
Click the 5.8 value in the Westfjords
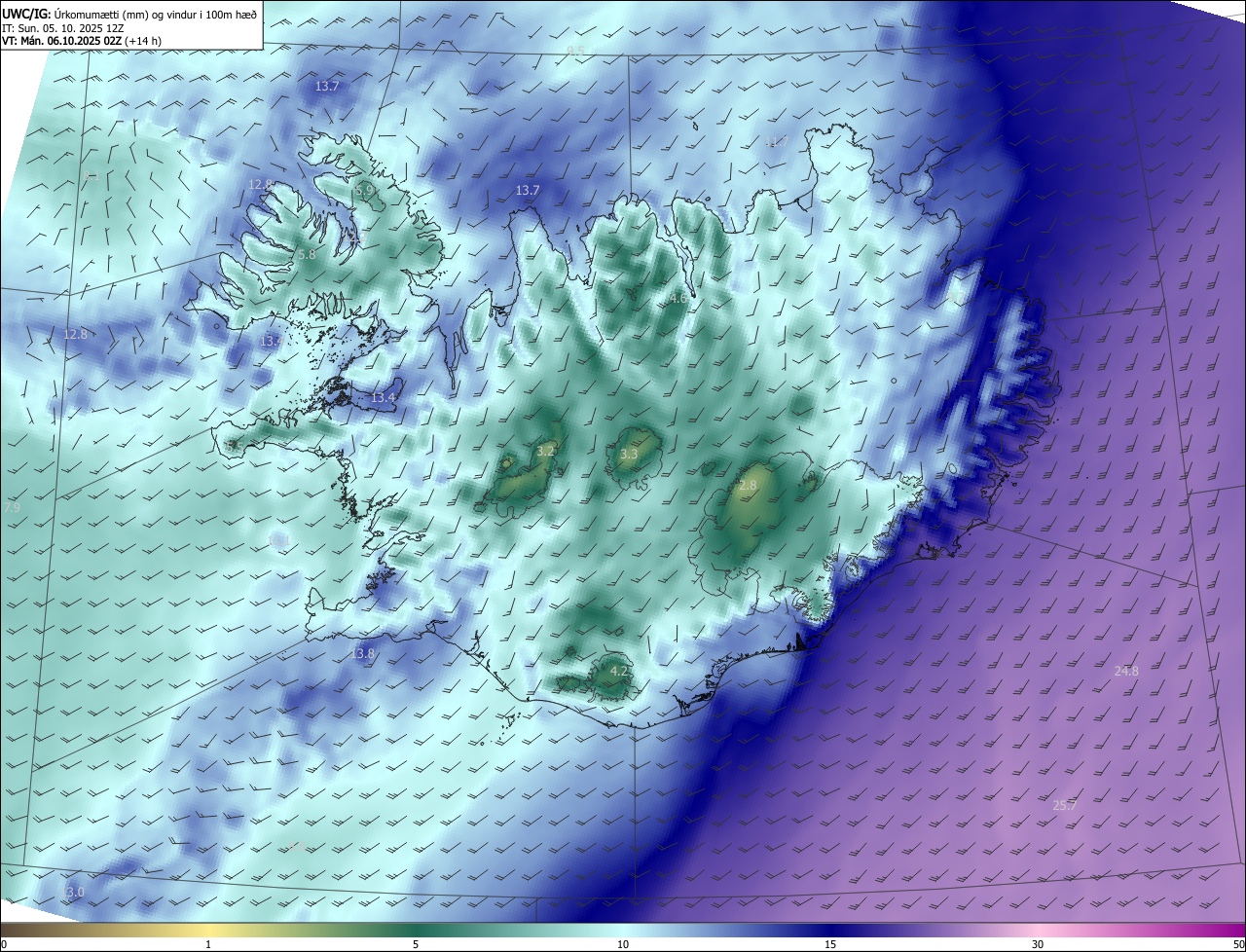[307, 254]
